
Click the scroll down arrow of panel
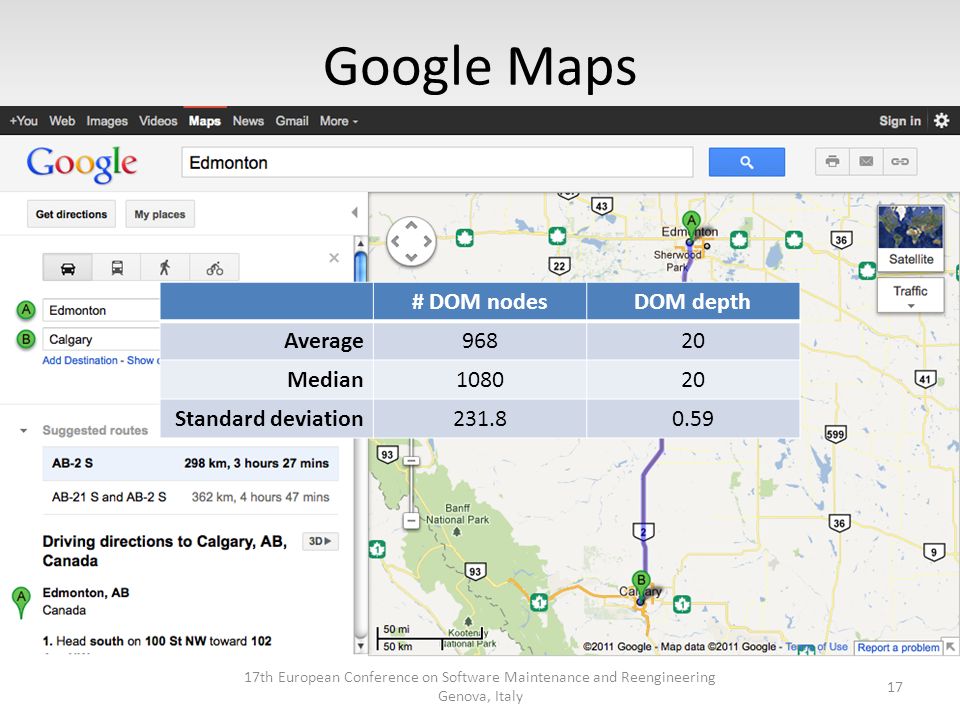pyautogui.click(x=361, y=646)
